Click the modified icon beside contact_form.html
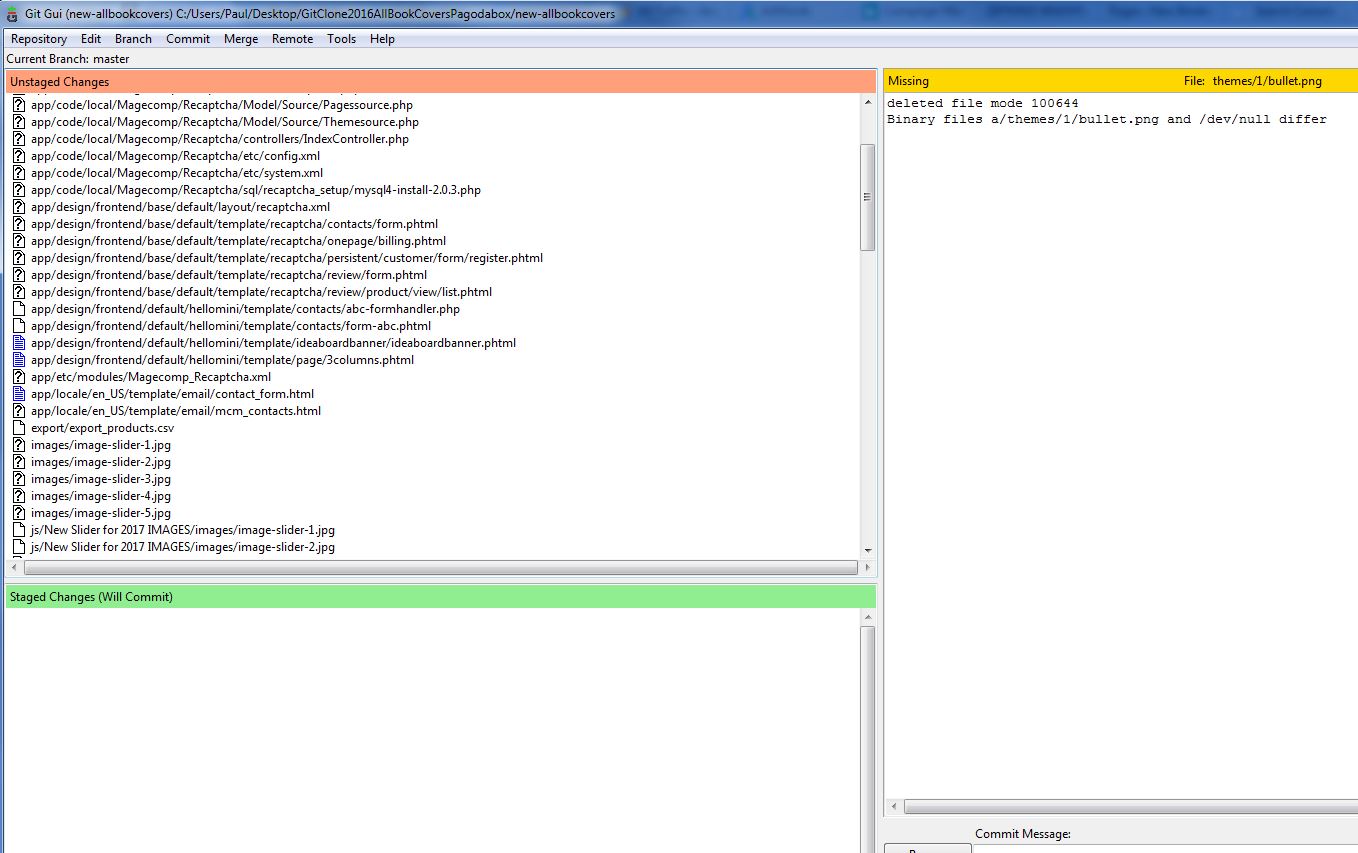Viewport: 1358px width, 853px height. (x=18, y=394)
